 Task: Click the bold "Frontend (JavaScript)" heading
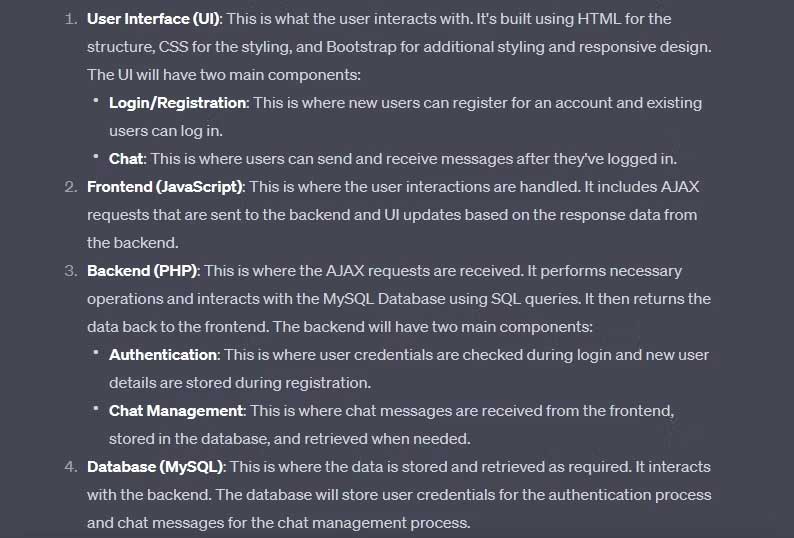coord(165,186)
